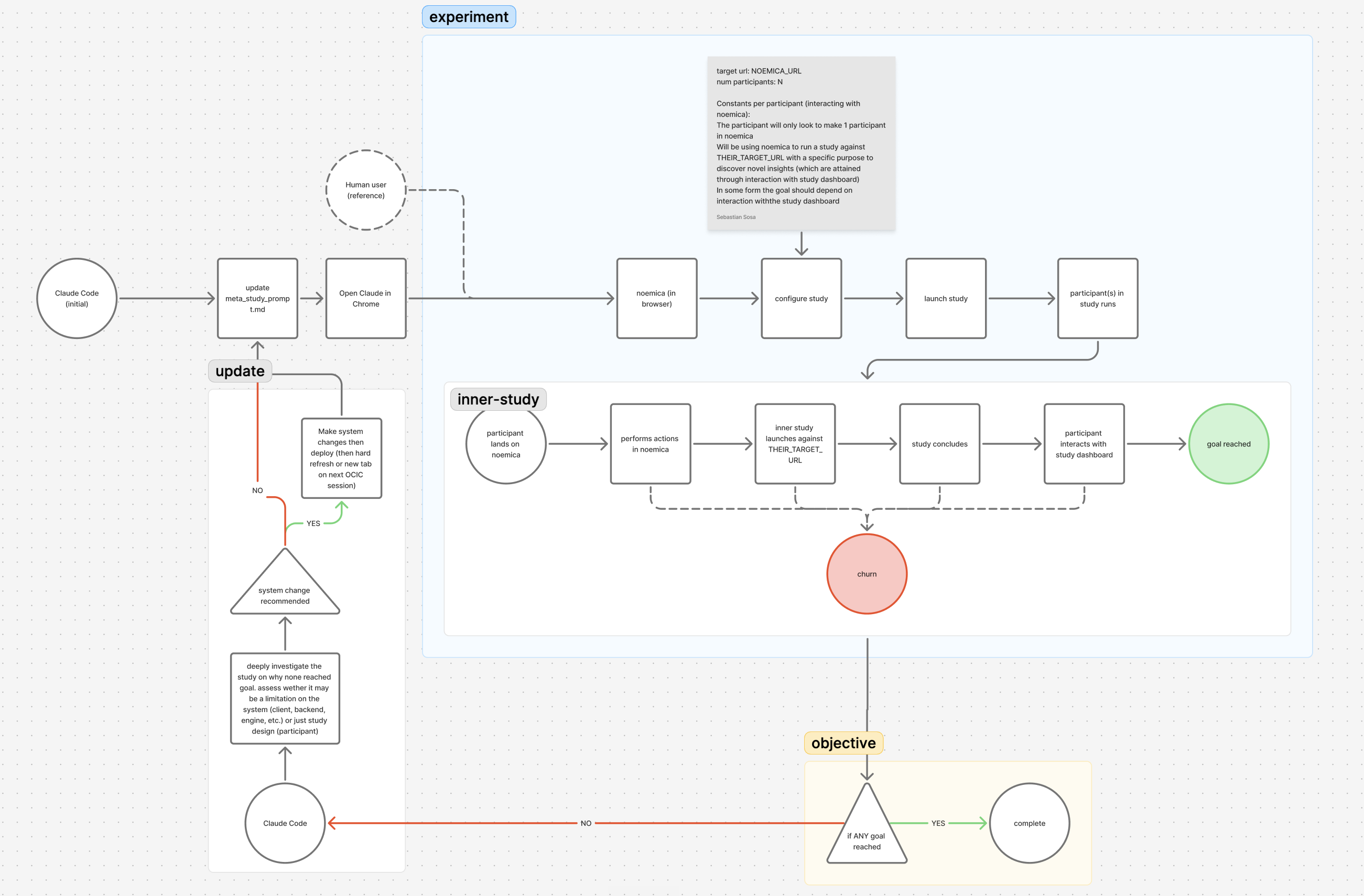Click the red 'churn' circle

coord(867,574)
